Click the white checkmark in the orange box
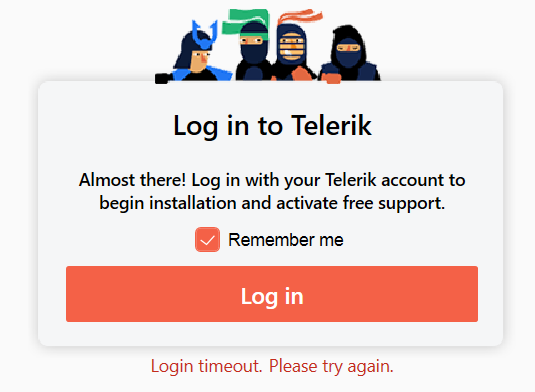 (207, 241)
